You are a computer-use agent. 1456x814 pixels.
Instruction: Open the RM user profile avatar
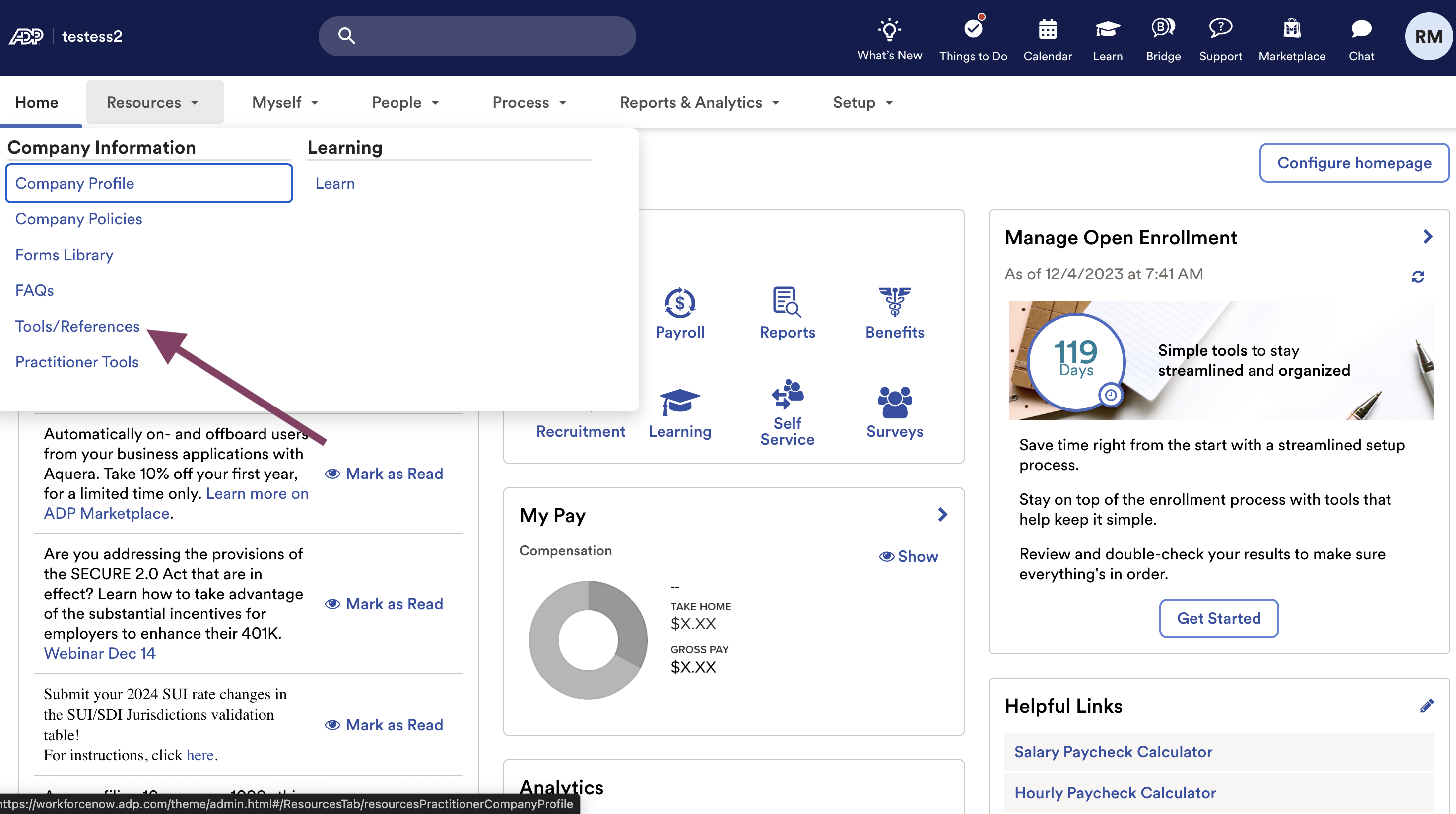[1428, 36]
